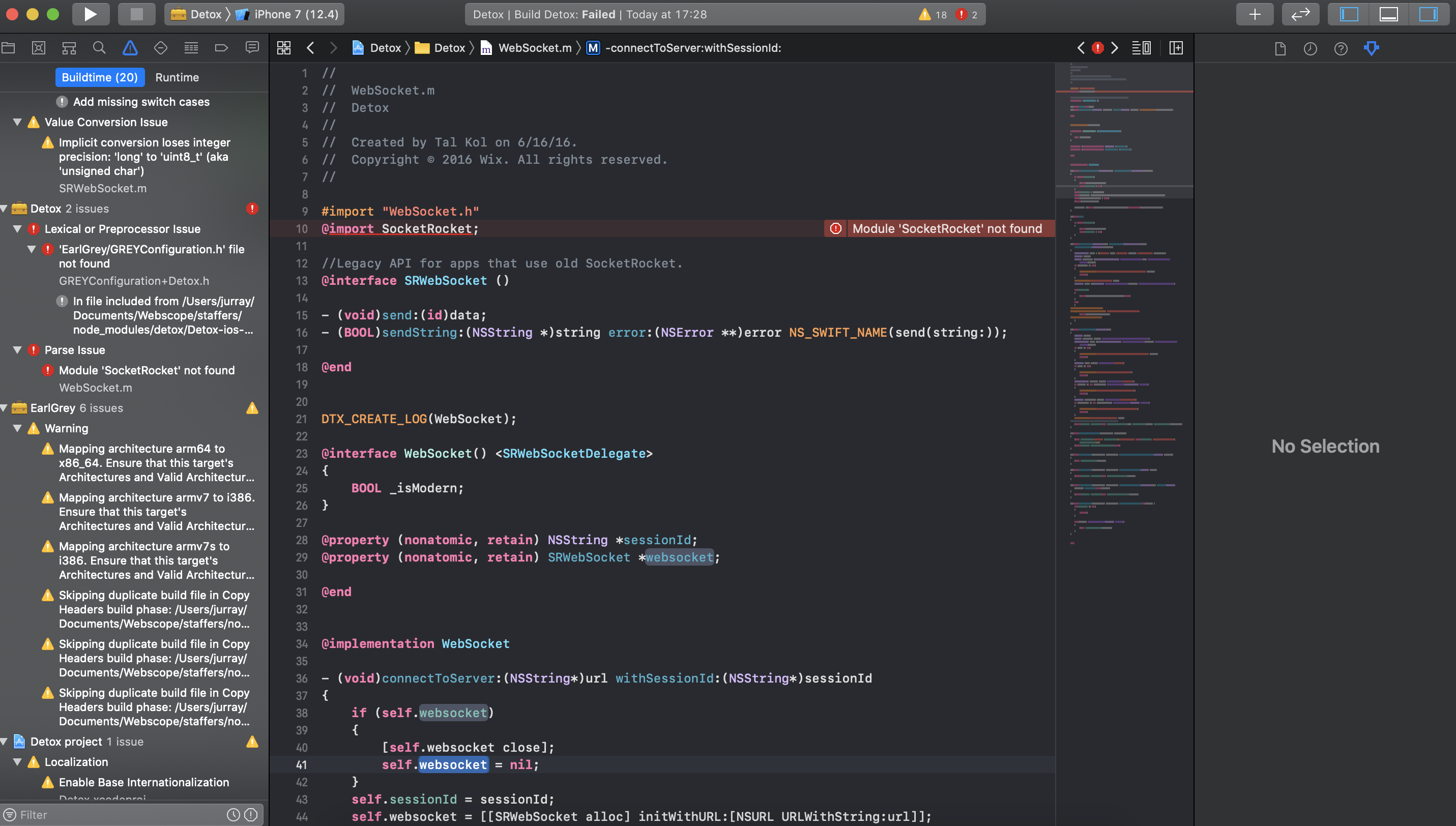This screenshot has width=1456, height=826.
Task: Open assistant editor with swap arrows button
Action: click(1300, 14)
